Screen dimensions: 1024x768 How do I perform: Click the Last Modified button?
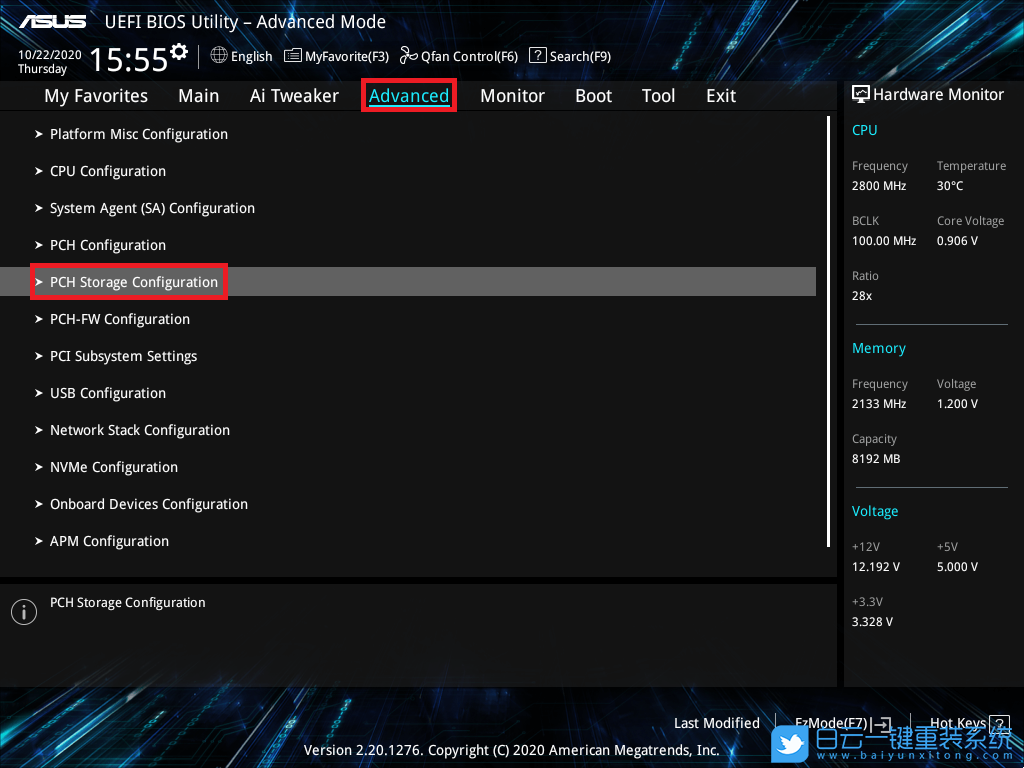click(716, 723)
